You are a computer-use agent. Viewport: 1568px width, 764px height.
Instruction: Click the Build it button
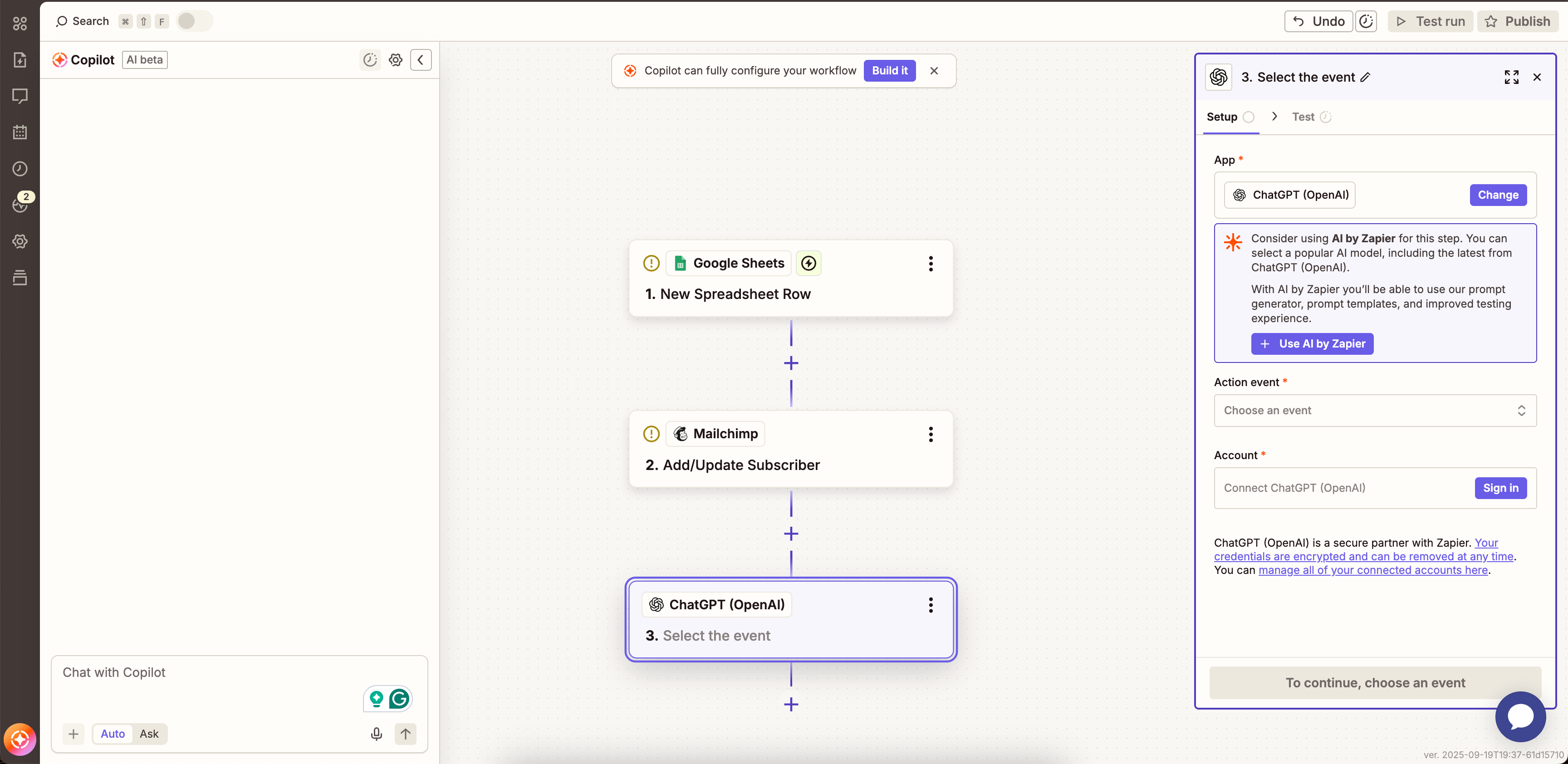point(889,70)
